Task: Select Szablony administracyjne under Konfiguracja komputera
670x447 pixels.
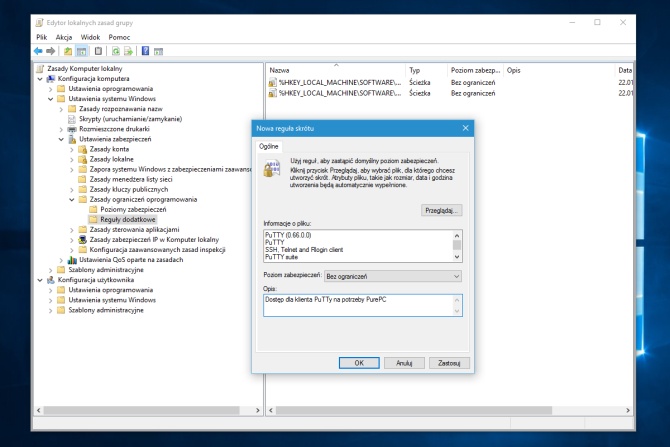Action: [x=106, y=270]
